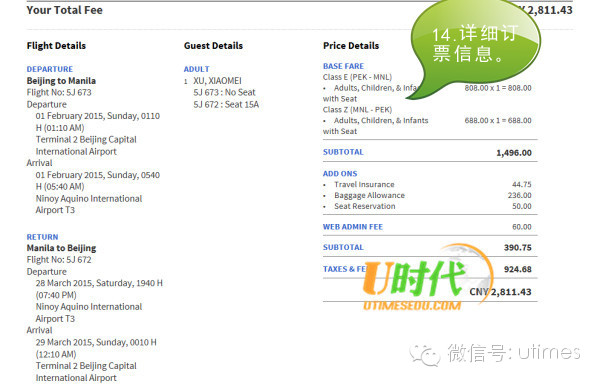Click the subtotal value '390.75'
Image resolution: width=600 pixels, height=384 pixels.
coord(518,247)
